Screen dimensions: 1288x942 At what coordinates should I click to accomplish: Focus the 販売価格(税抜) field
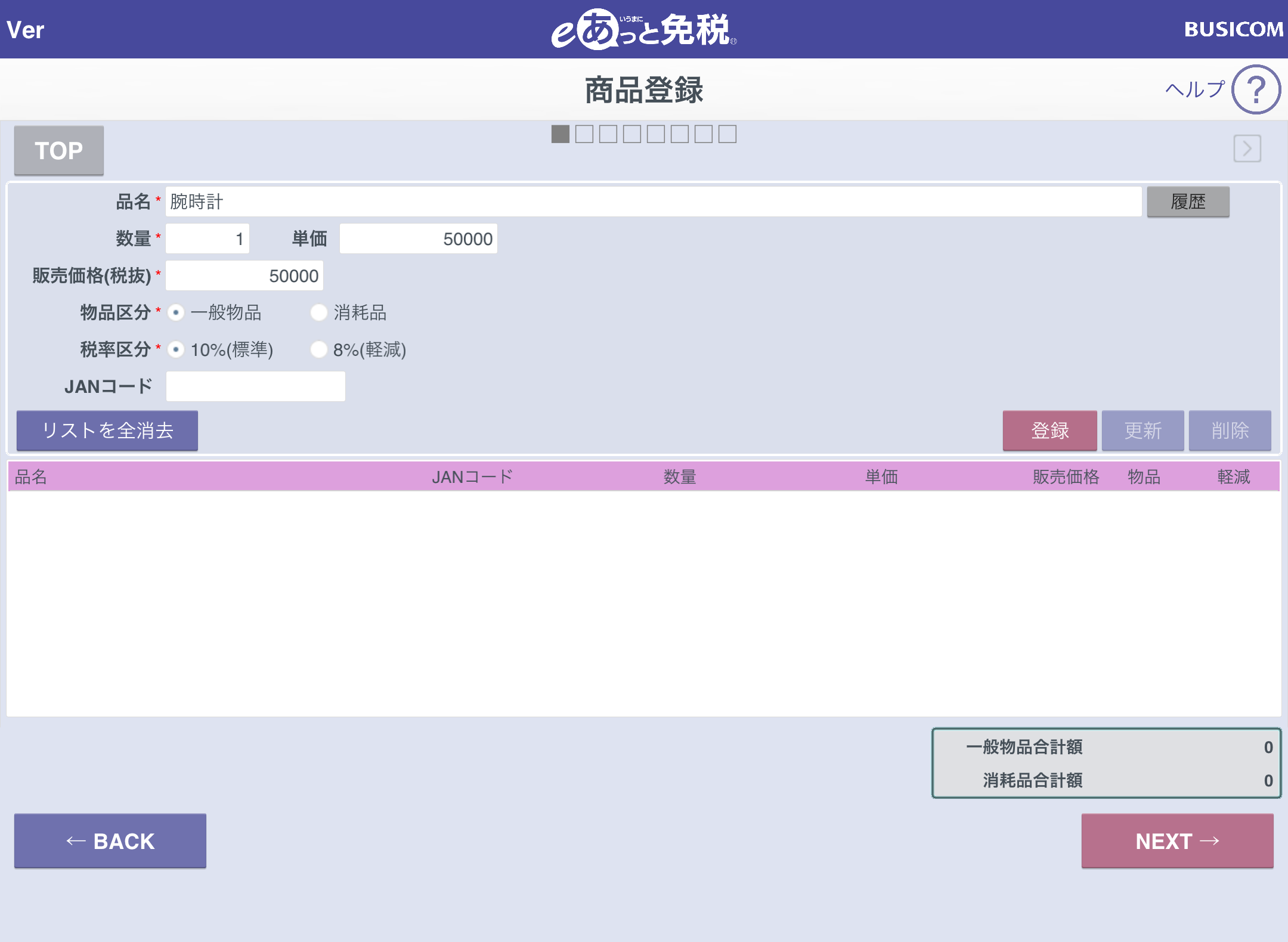pos(244,275)
